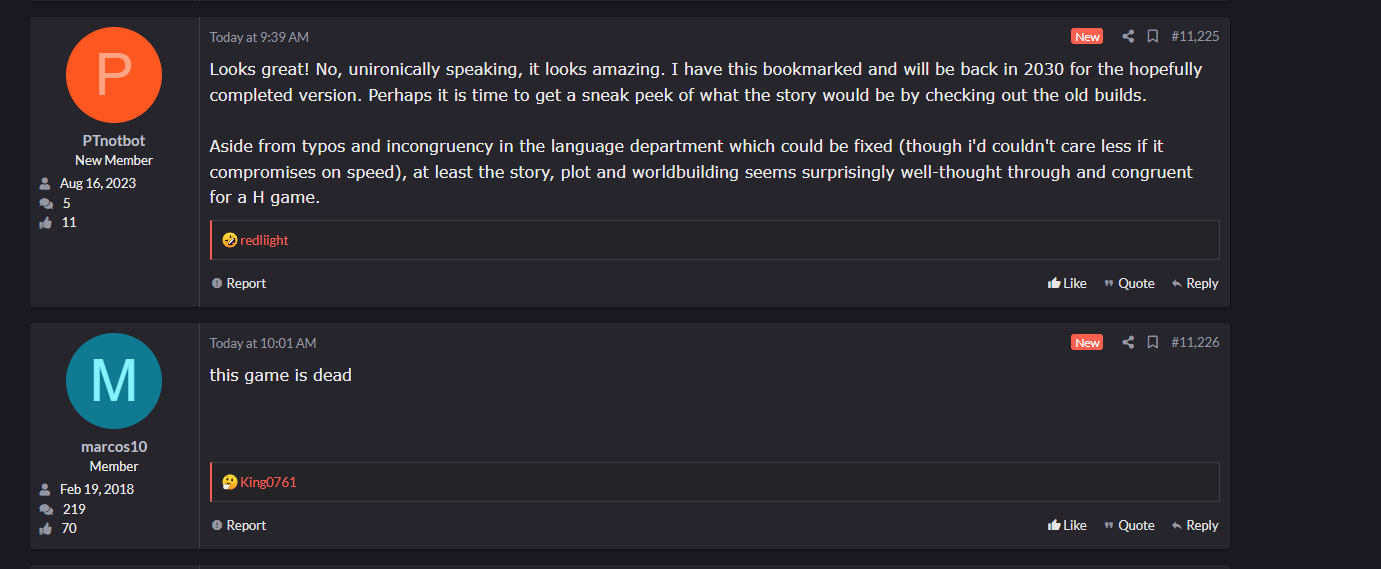Report marcos10's post
The image size is (1381, 569).
[x=239, y=525]
